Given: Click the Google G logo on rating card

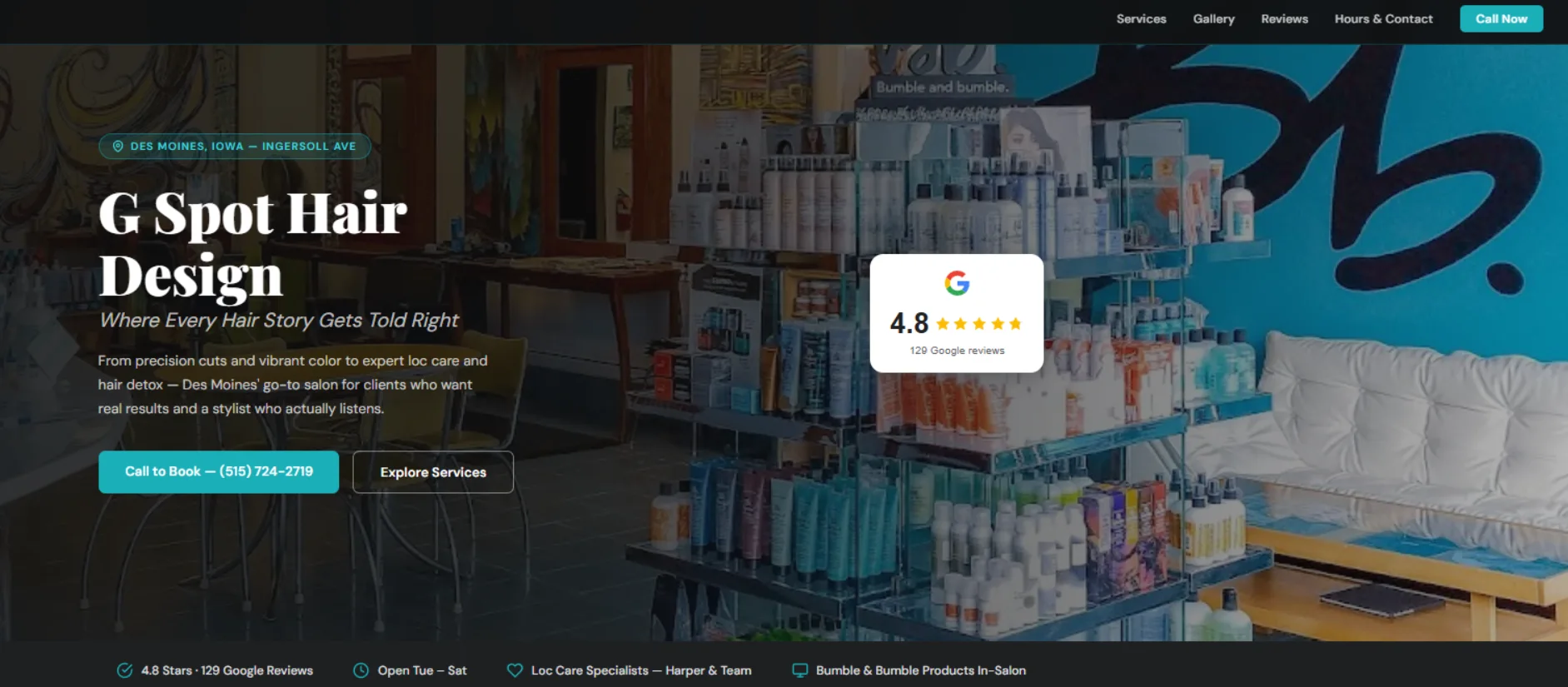Looking at the screenshot, I should [x=957, y=283].
